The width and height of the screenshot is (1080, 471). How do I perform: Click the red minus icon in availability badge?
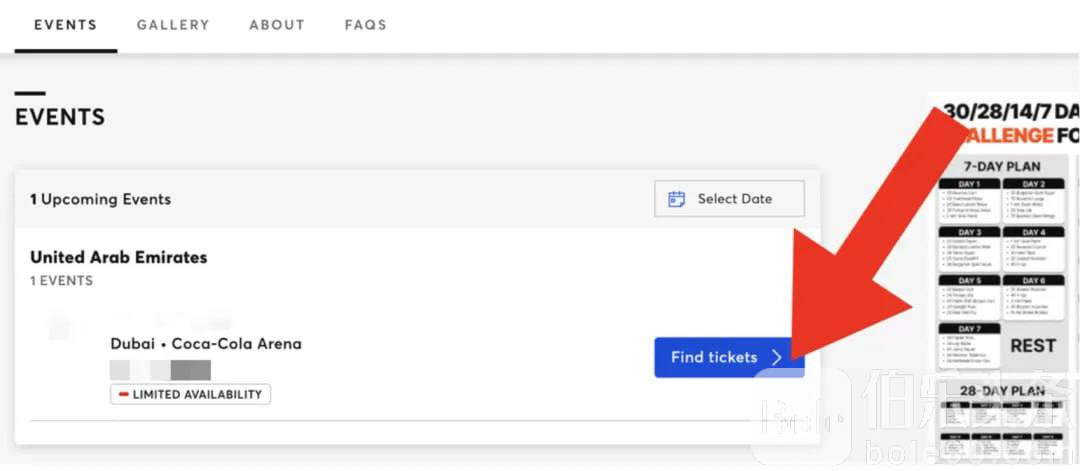coord(124,395)
